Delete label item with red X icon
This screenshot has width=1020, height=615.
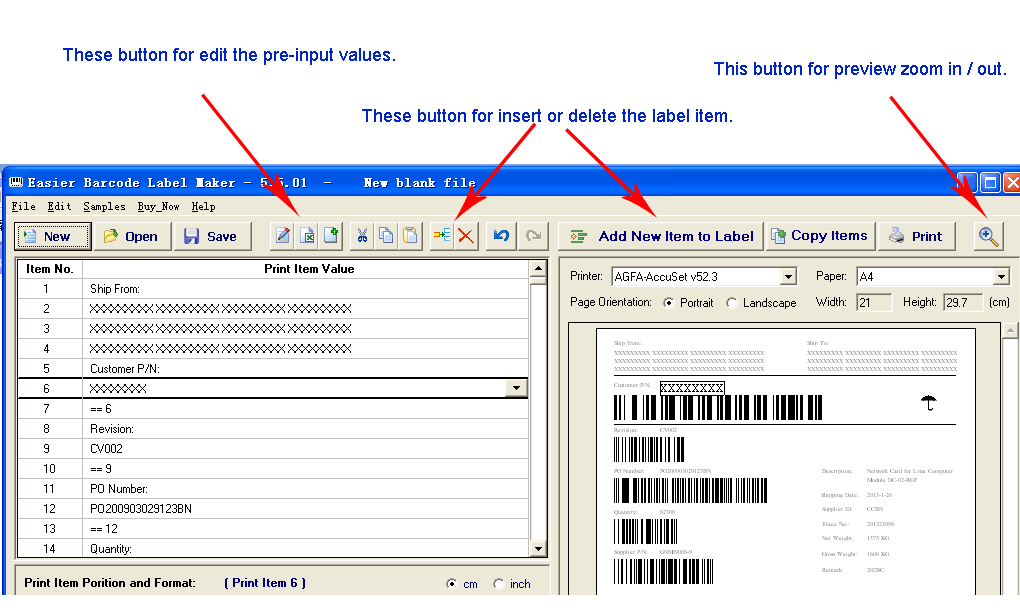coord(466,236)
